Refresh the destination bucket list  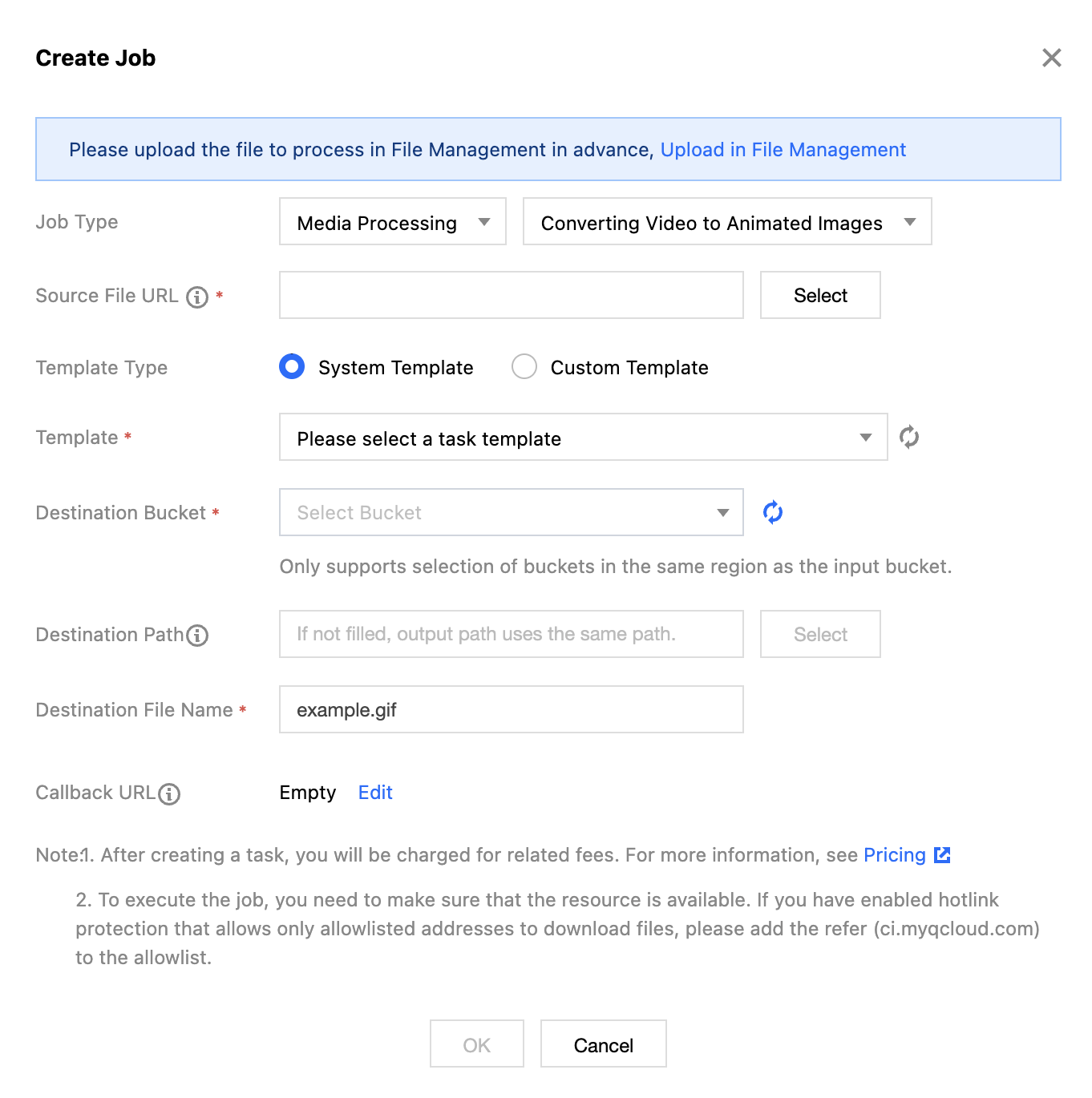[772, 512]
